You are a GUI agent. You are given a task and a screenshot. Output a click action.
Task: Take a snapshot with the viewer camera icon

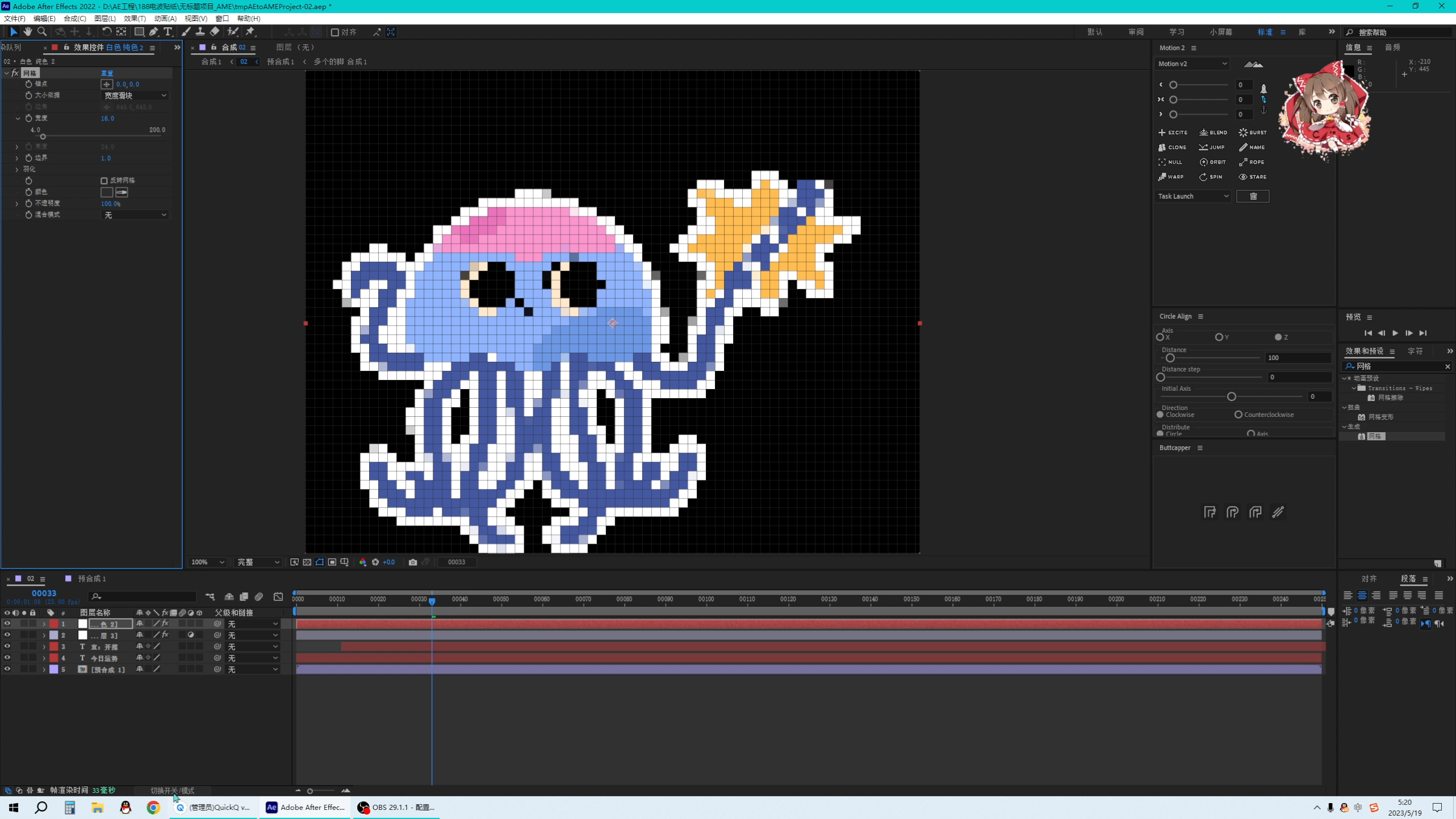413,562
